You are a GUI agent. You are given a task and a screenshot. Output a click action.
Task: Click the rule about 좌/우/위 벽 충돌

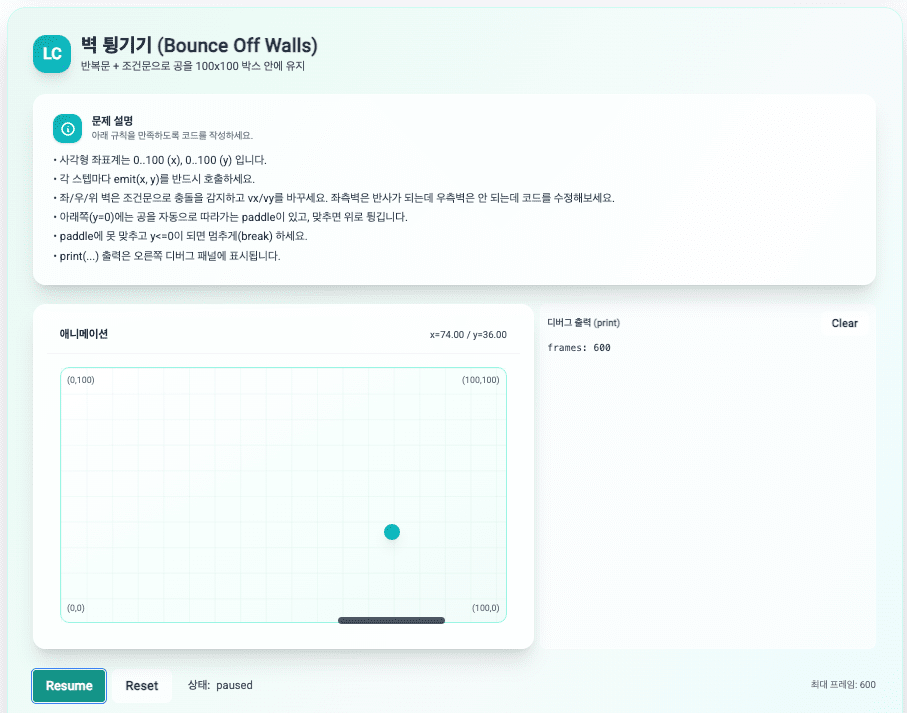(334, 198)
